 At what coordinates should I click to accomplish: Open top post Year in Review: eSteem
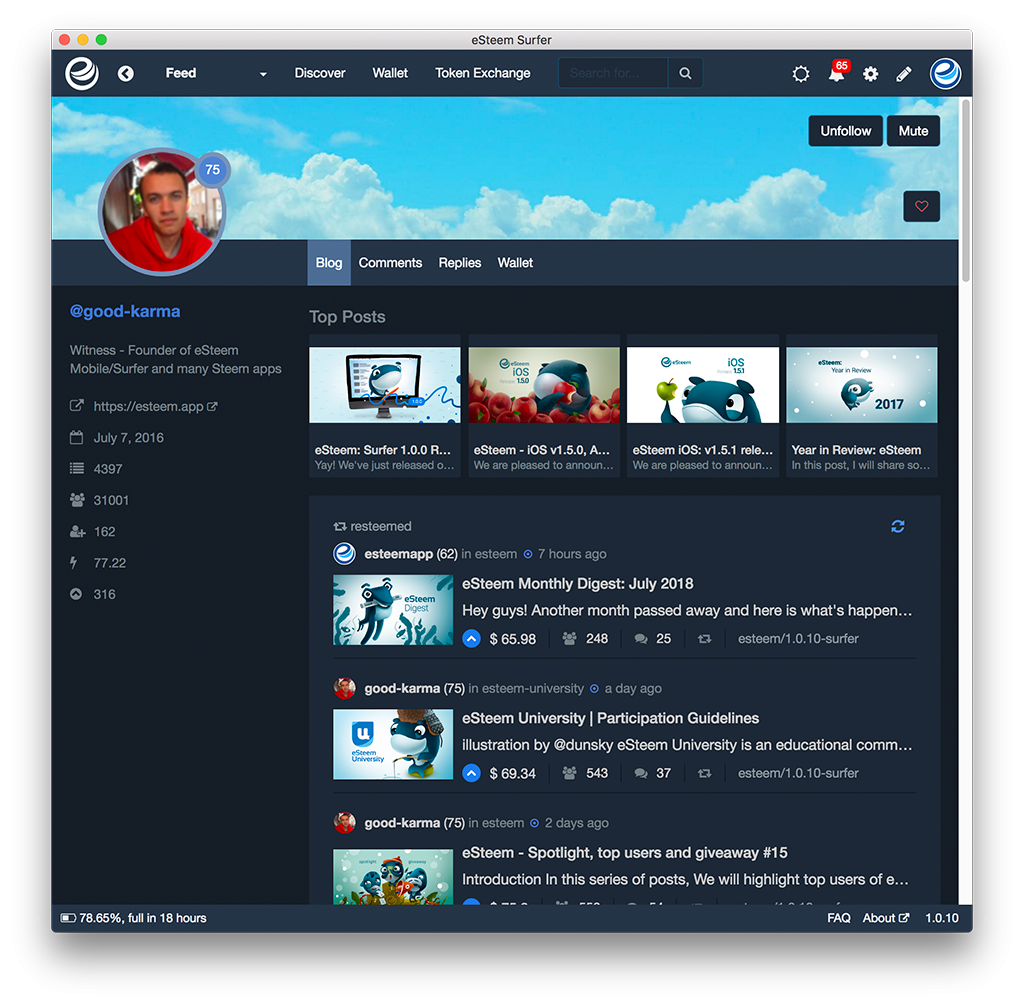tap(861, 406)
